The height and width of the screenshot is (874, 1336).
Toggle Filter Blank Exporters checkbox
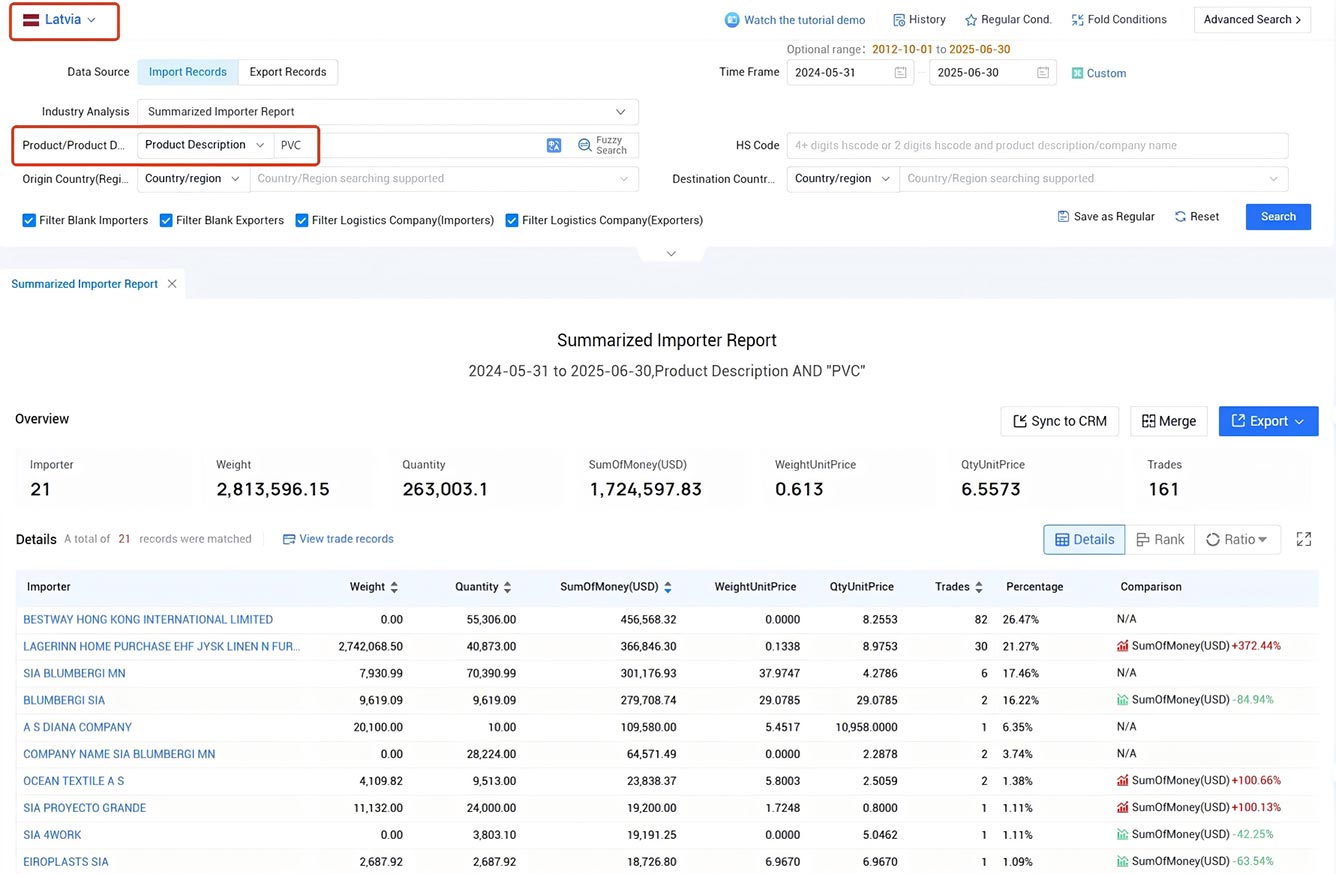[x=166, y=220]
